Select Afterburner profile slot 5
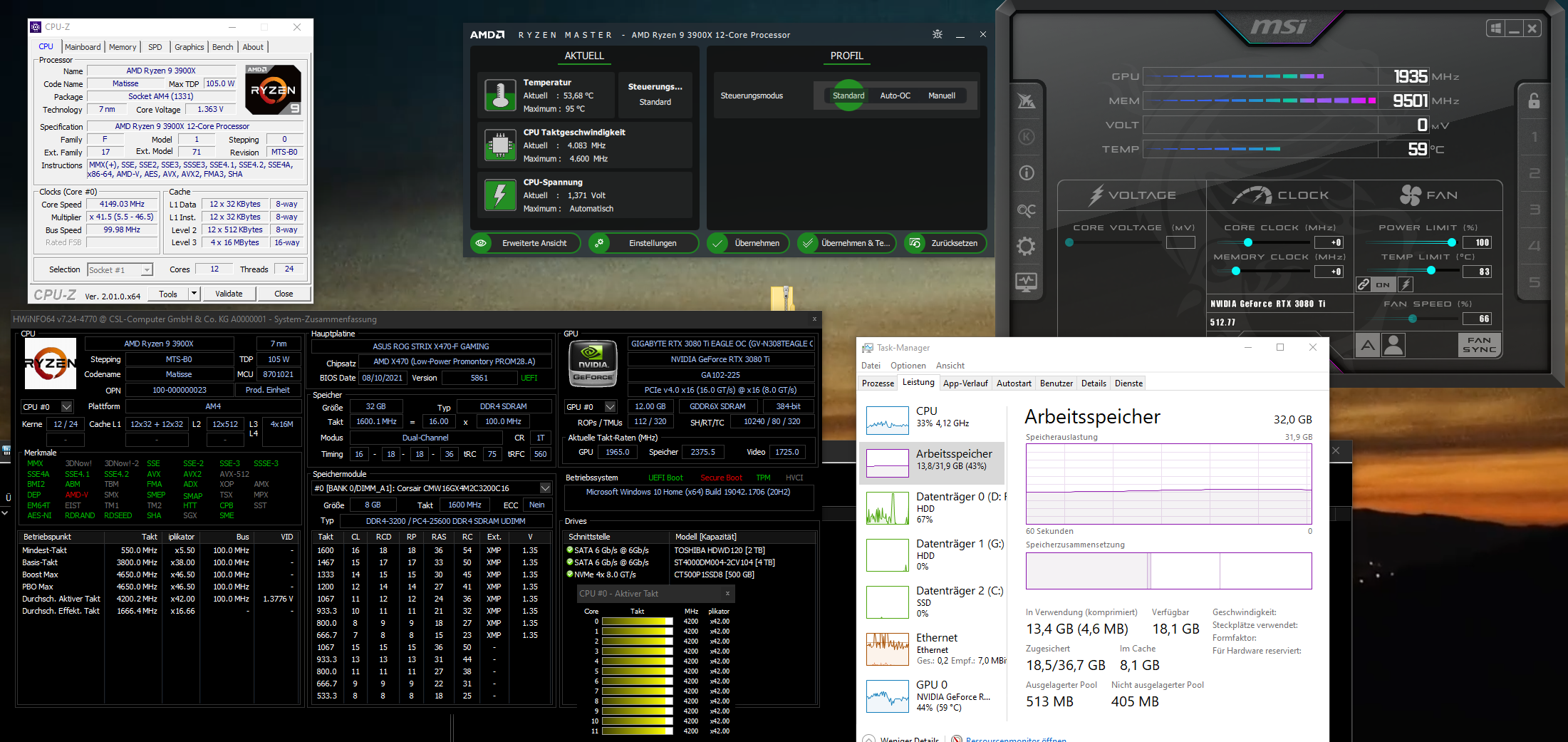Viewport: 1568px width, 742px height. 1534,282
